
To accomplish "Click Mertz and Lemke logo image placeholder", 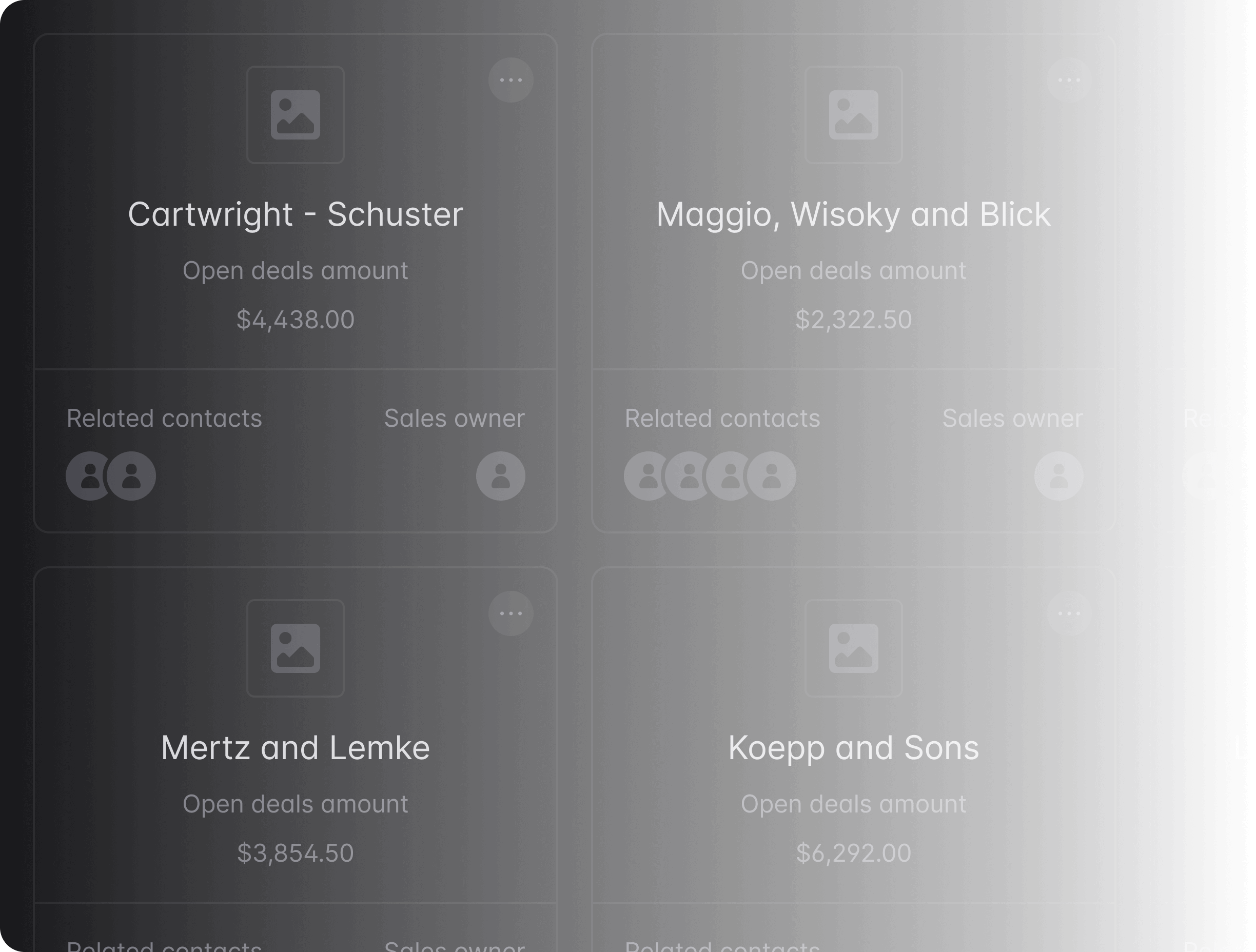I will pos(295,648).
